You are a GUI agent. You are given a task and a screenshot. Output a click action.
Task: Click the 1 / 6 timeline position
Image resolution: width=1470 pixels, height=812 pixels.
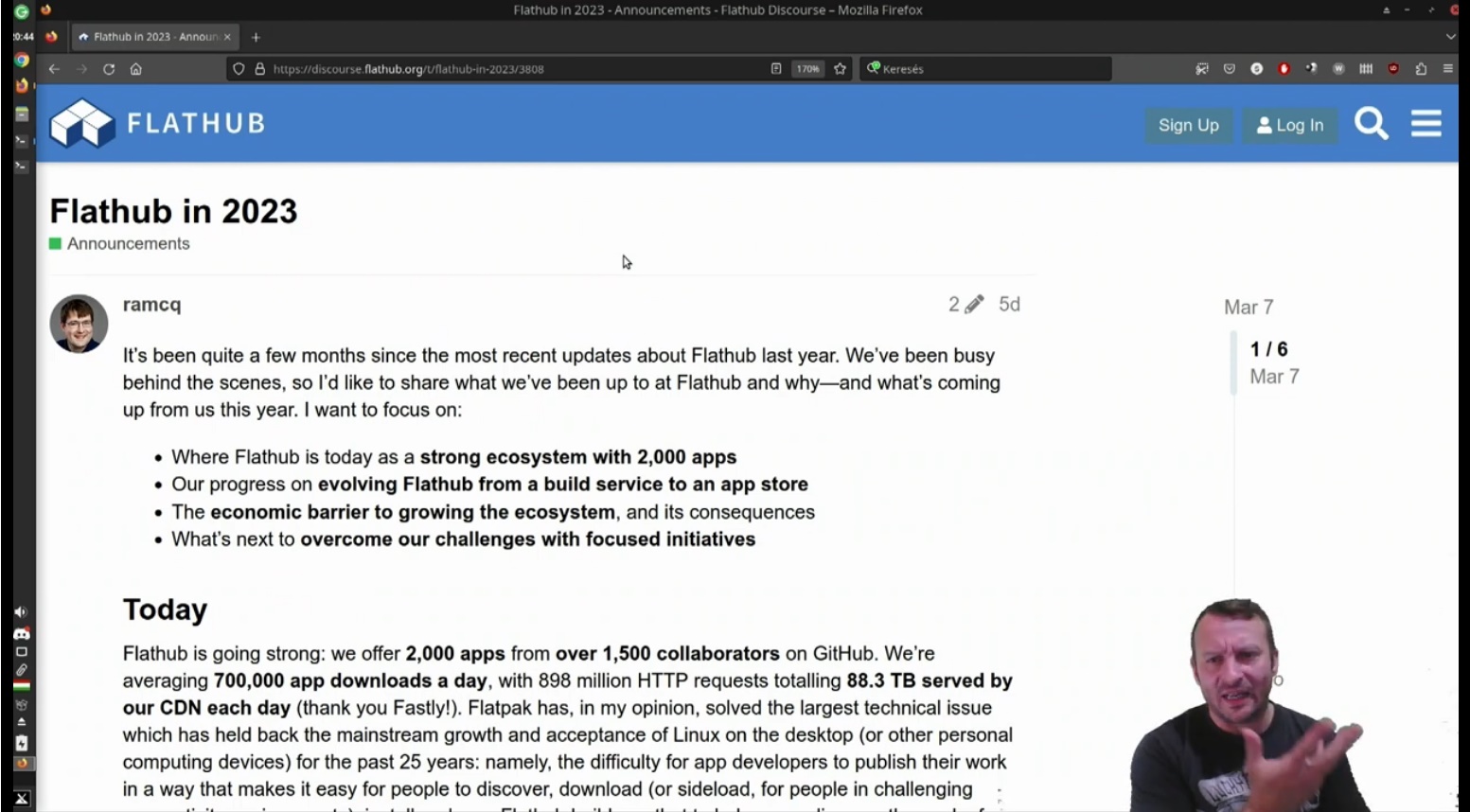(1269, 349)
